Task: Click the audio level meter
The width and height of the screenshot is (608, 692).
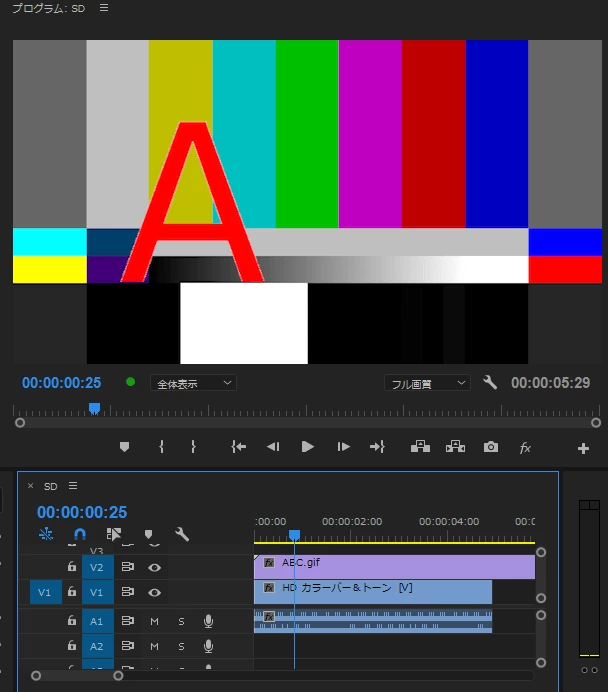Action: coord(589,578)
